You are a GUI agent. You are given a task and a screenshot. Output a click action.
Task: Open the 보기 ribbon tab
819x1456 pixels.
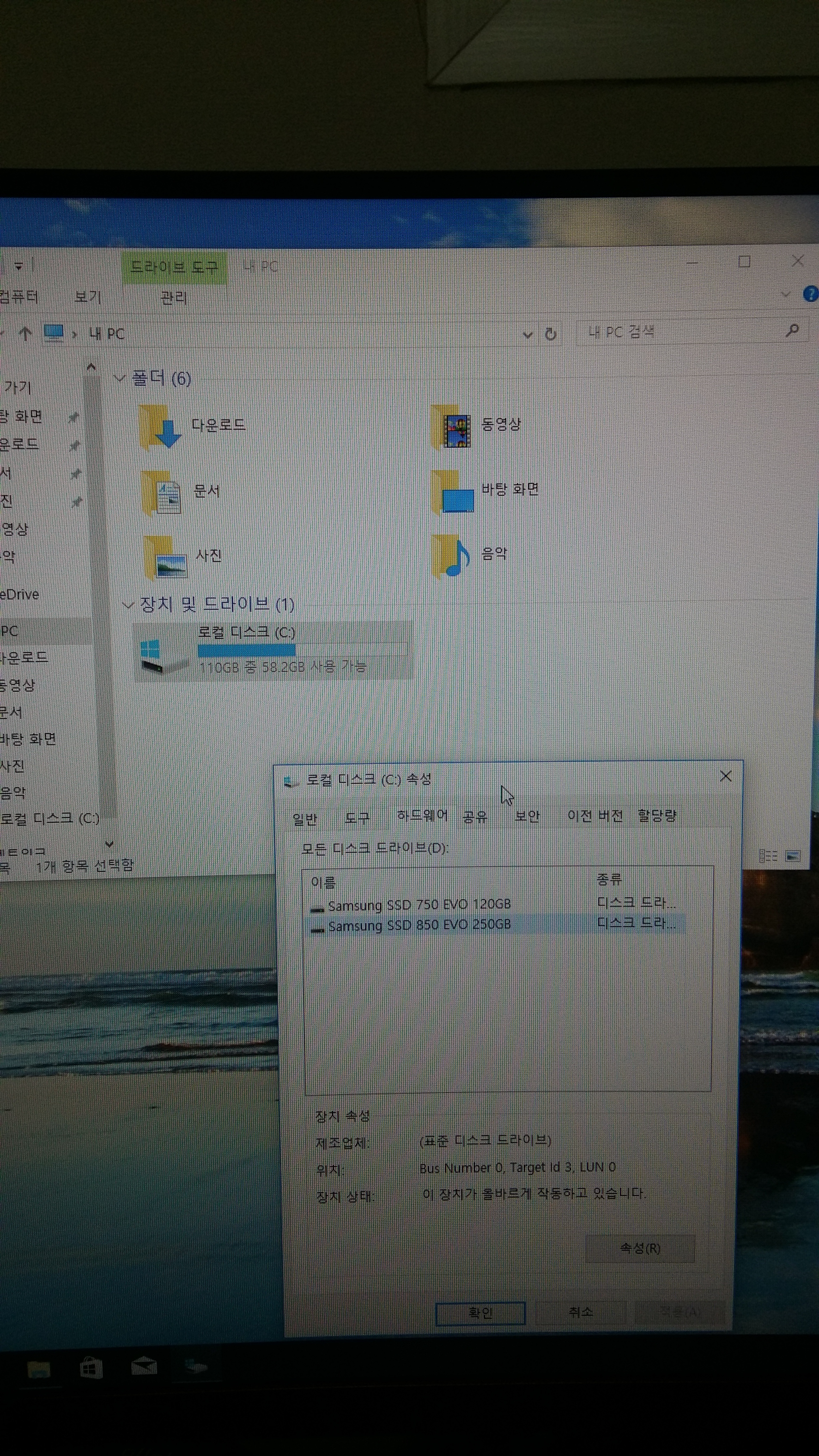[87, 297]
